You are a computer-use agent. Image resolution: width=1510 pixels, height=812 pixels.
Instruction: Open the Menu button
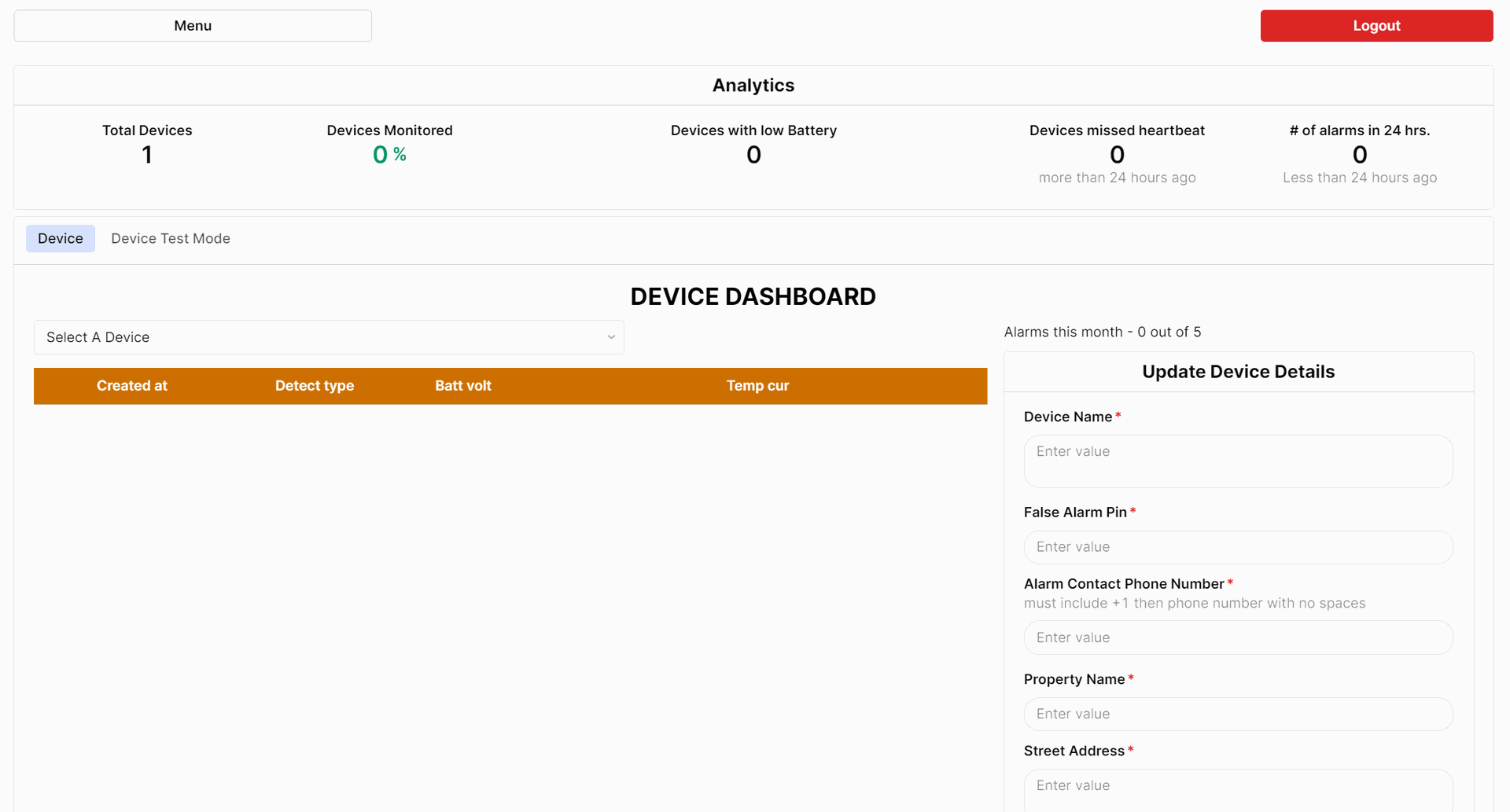193,26
